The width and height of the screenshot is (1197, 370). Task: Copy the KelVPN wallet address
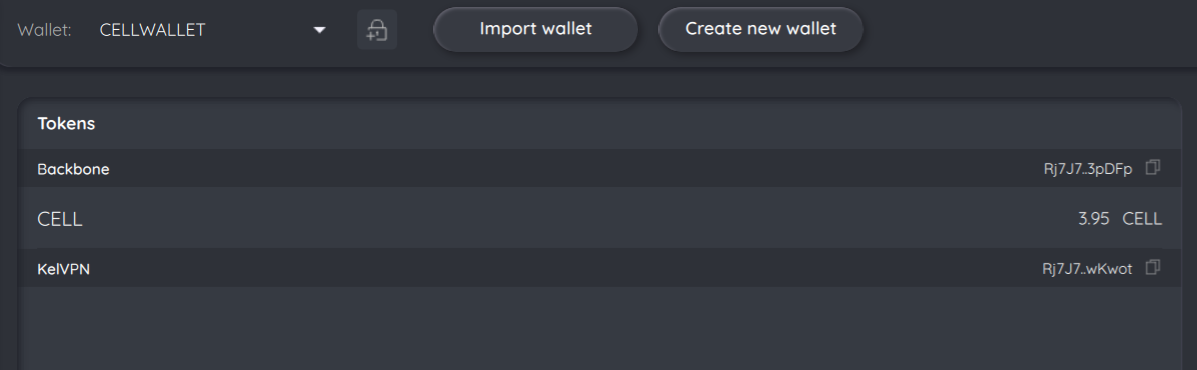1153,267
